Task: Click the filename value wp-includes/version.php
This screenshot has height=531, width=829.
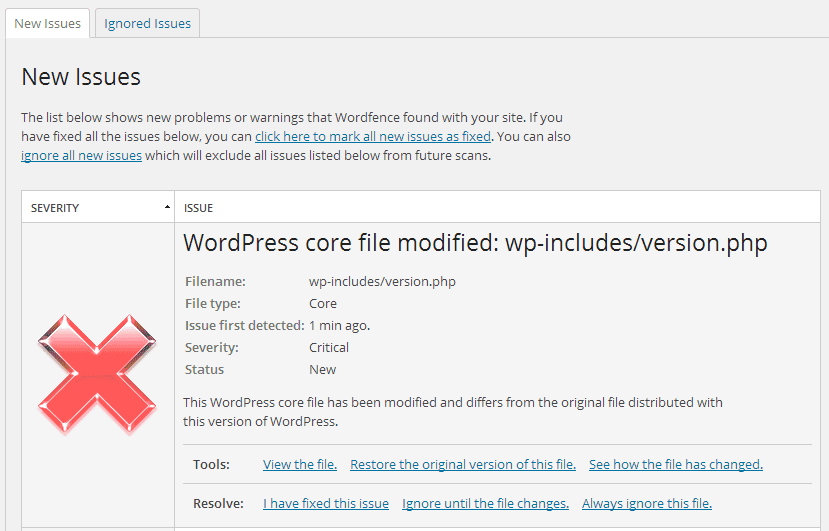Action: pos(382,281)
